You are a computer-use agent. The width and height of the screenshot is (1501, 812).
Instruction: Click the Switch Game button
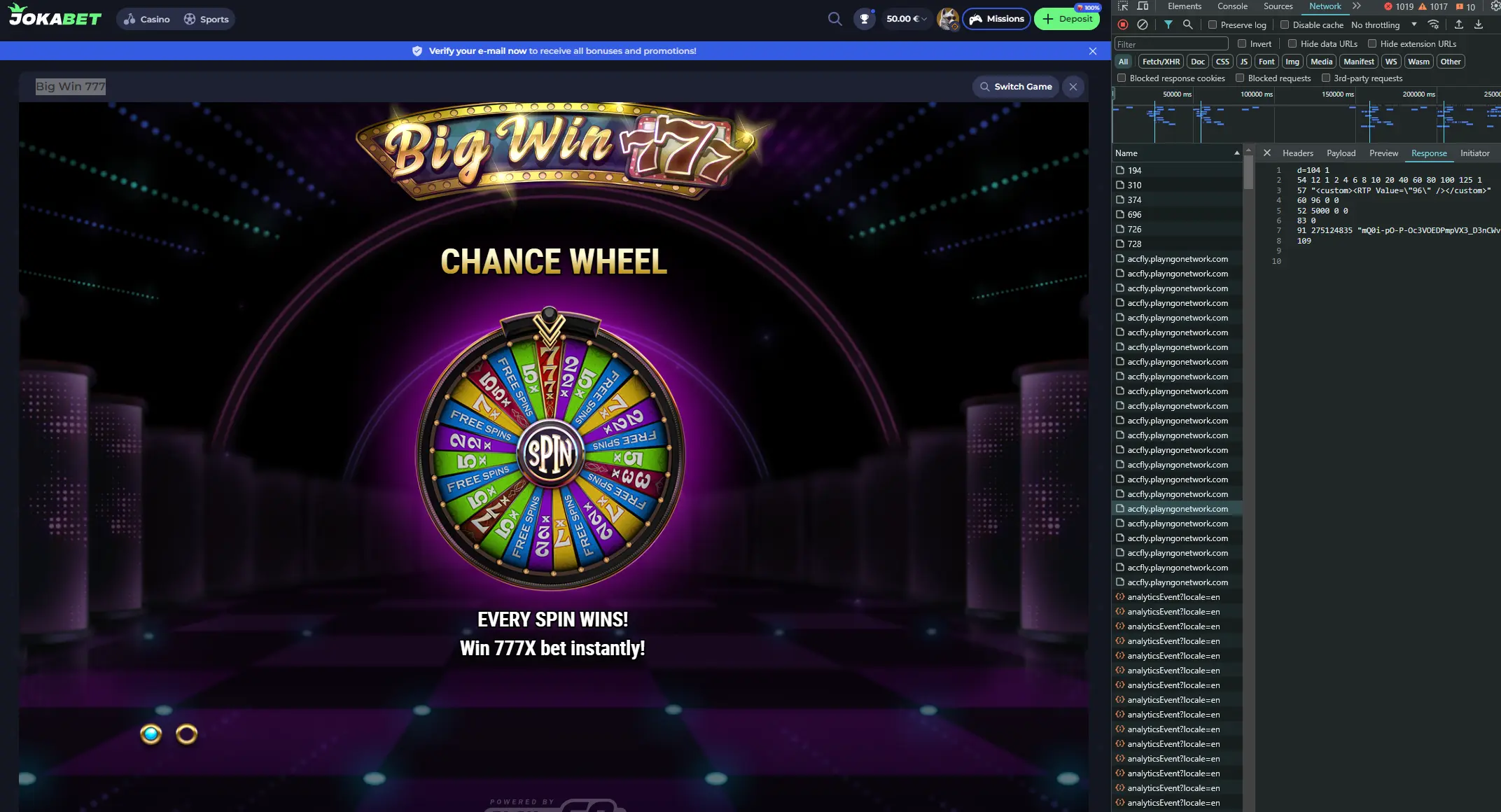point(1015,87)
